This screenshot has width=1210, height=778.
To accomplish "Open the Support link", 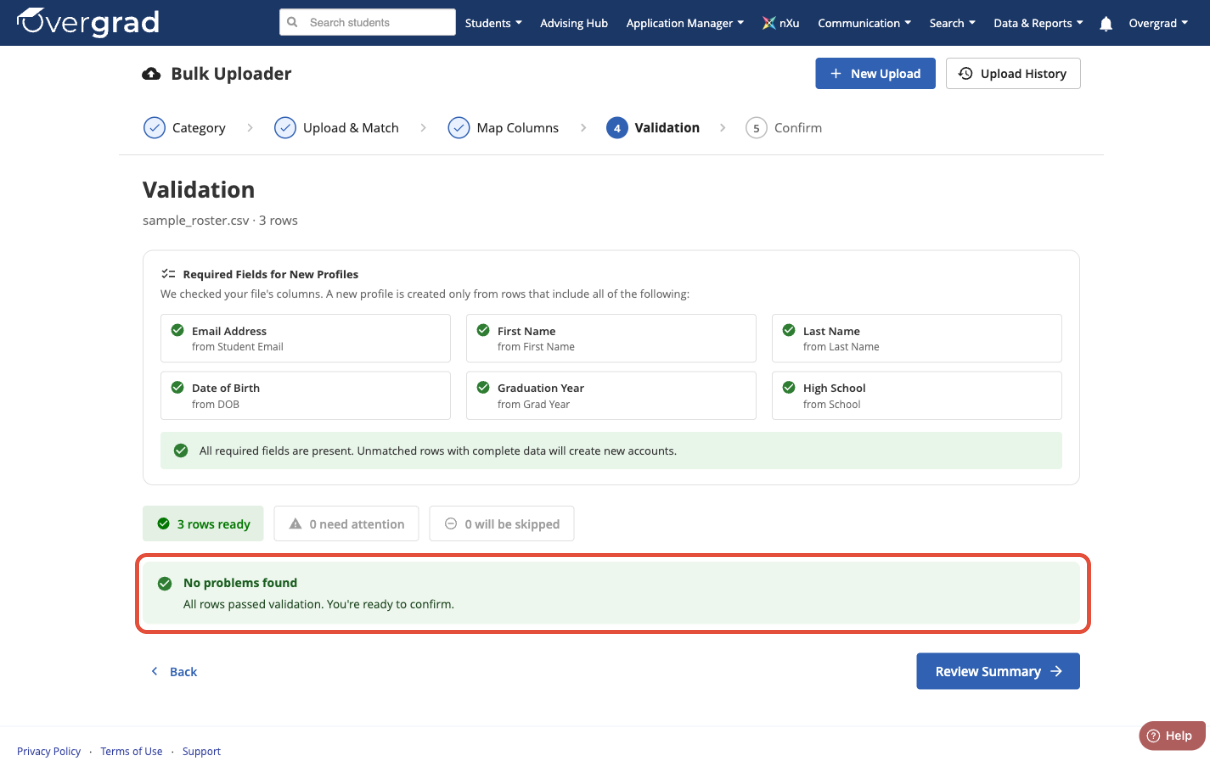I will [x=201, y=751].
